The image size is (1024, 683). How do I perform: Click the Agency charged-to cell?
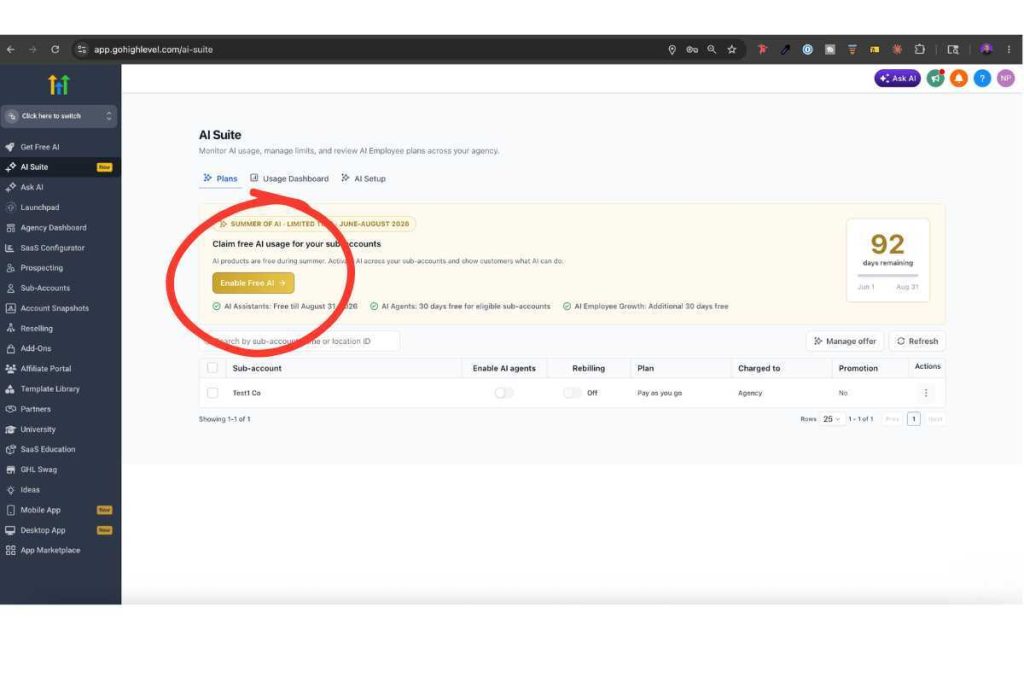tap(750, 393)
